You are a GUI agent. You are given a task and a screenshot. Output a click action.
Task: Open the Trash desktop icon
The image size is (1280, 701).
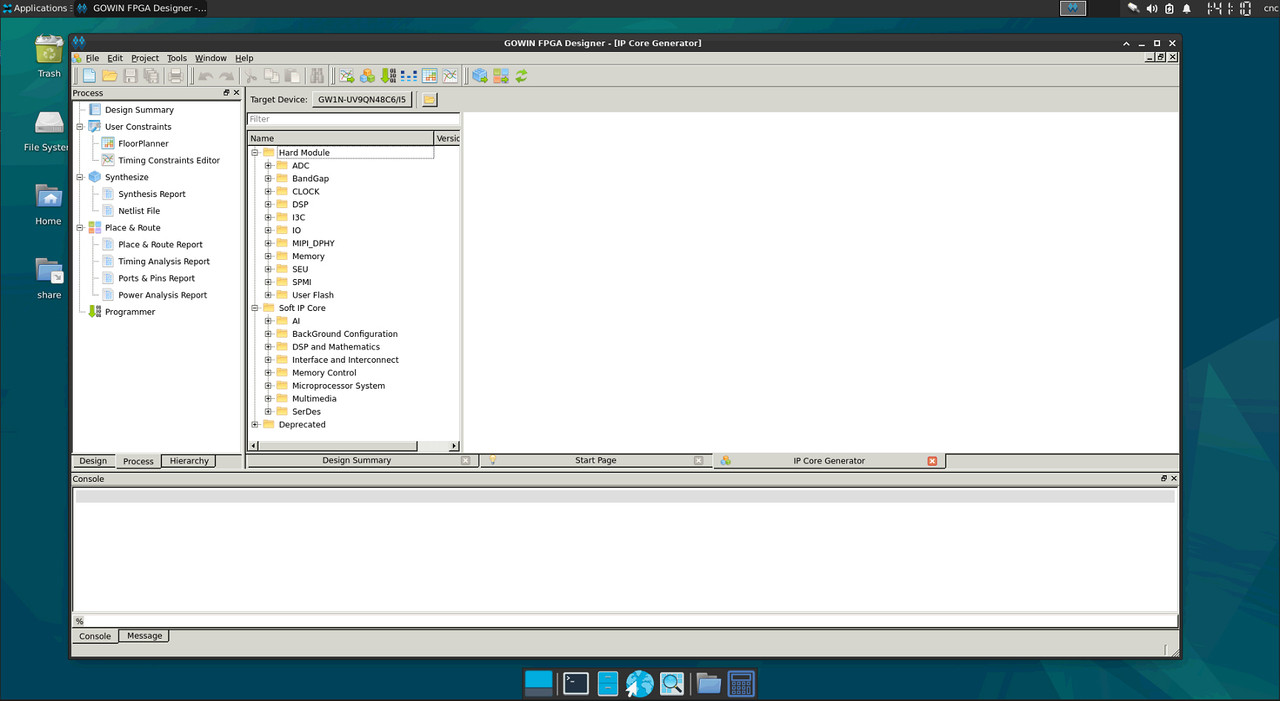pos(49,55)
